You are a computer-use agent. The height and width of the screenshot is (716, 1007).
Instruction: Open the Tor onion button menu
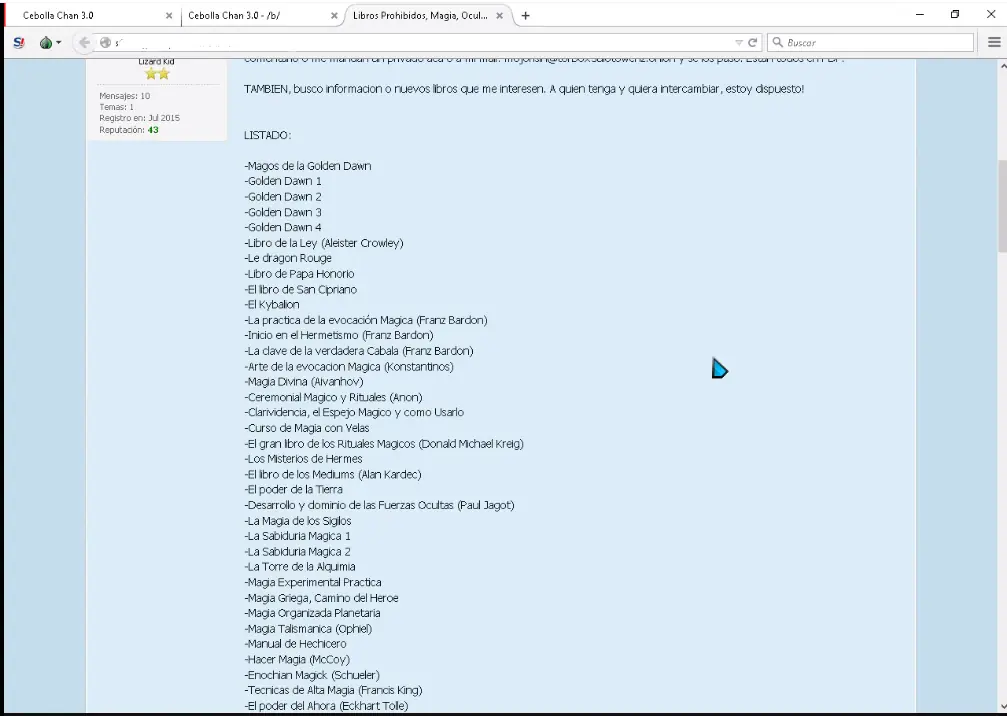(x=46, y=42)
